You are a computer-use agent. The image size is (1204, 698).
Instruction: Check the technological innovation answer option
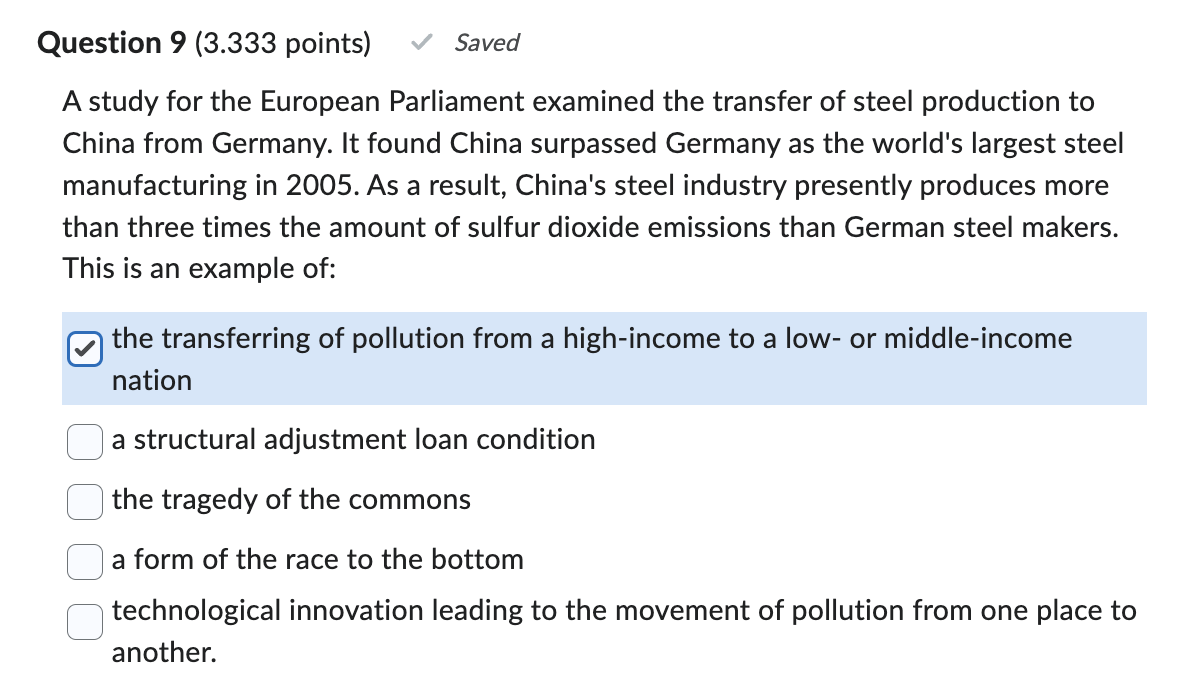point(85,621)
